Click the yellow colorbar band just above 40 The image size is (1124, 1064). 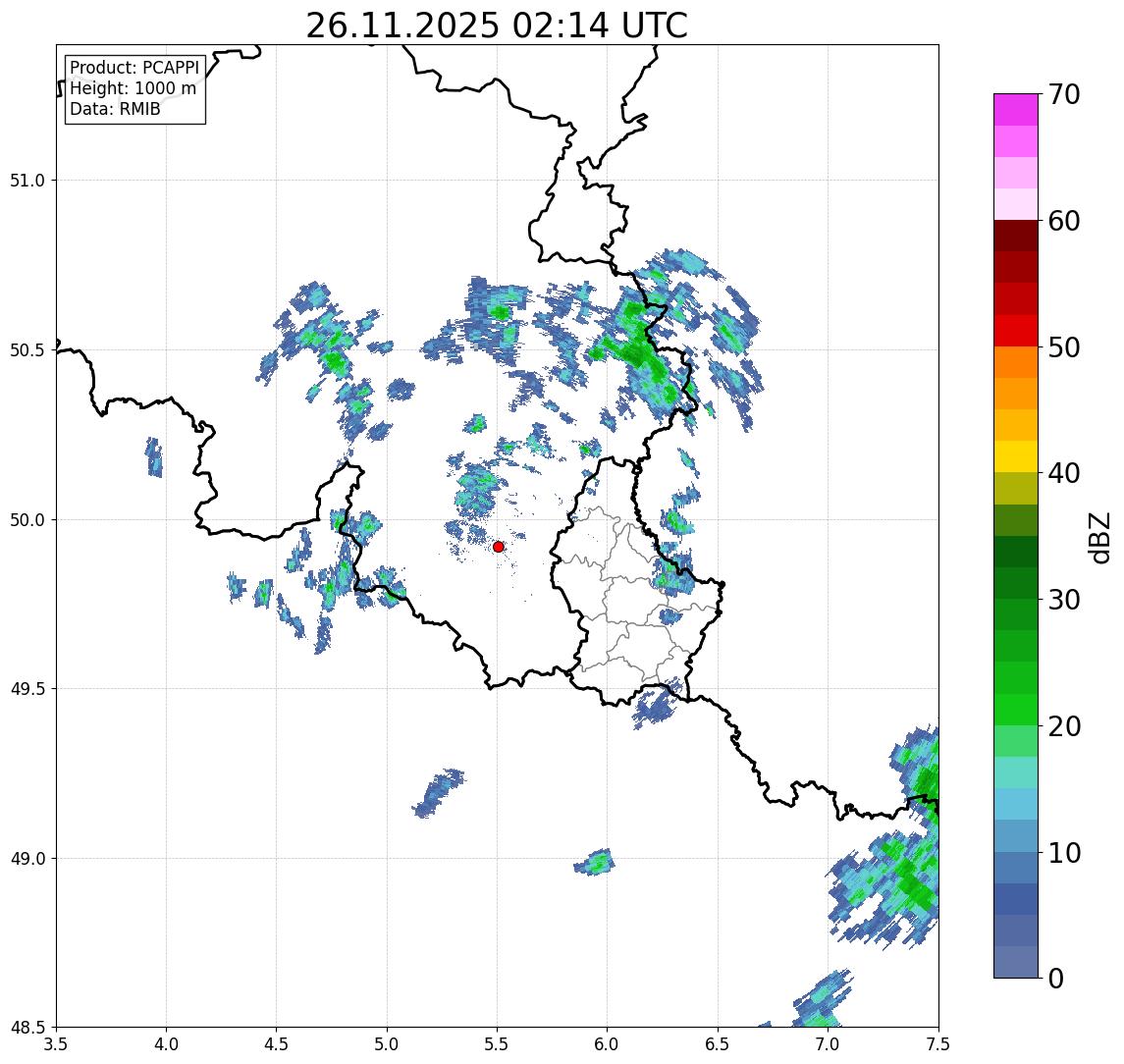[1016, 456]
